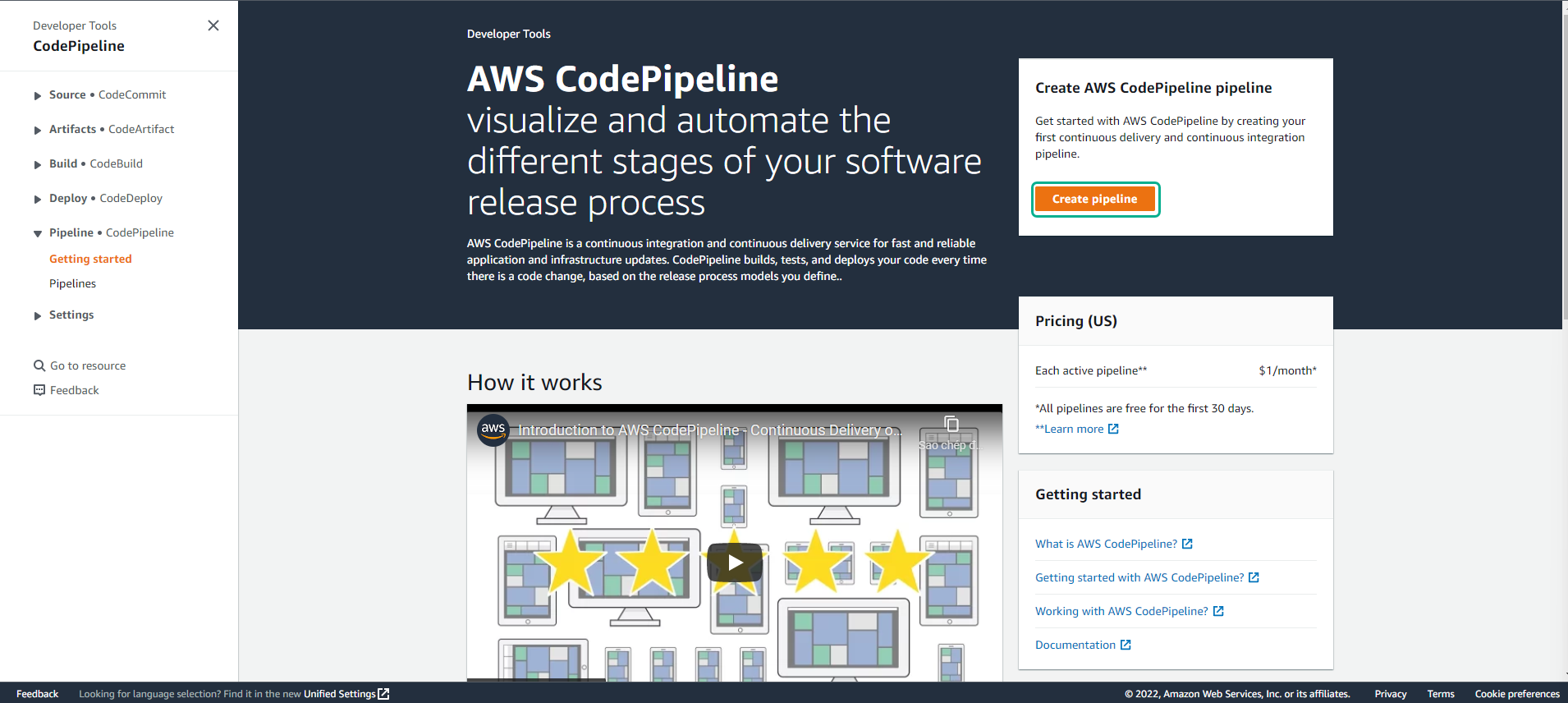The width and height of the screenshot is (1568, 703).
Task: Click external link icon beside Documentation
Action: [x=1126, y=645]
